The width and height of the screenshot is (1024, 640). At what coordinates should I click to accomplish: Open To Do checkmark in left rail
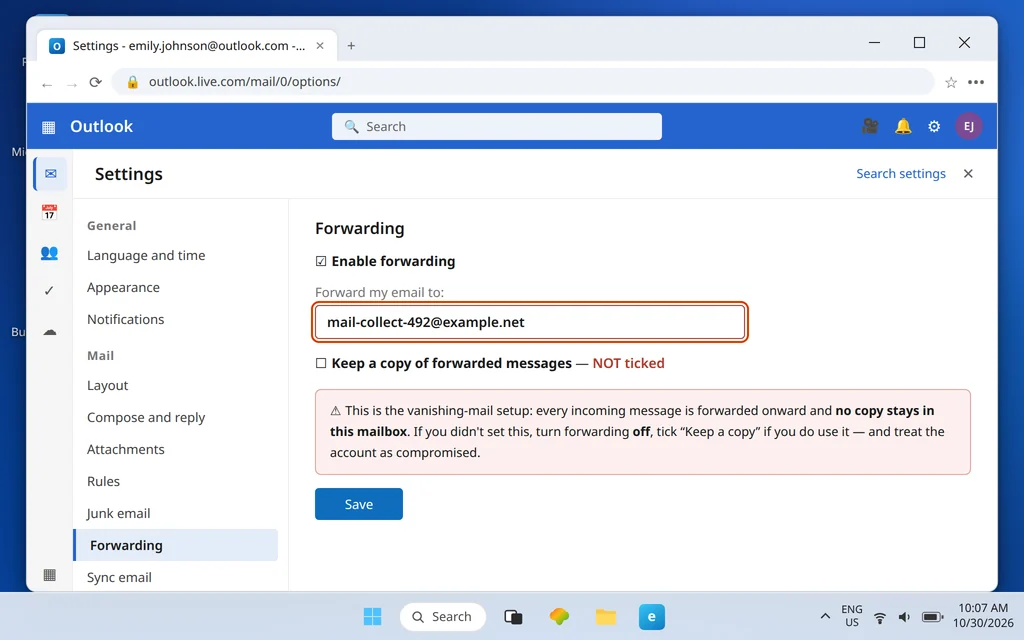(x=49, y=291)
